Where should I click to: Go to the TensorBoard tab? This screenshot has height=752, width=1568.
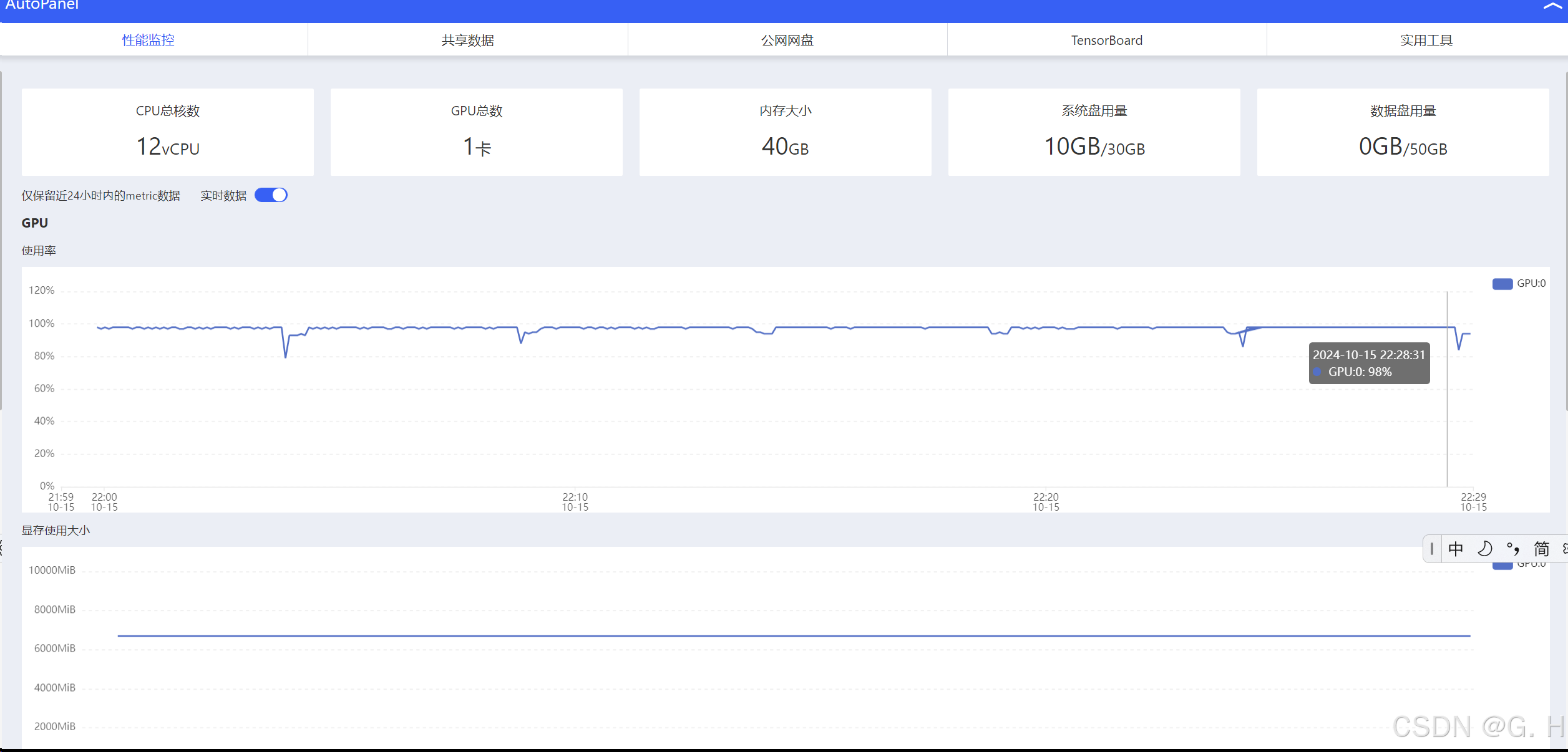coord(1106,41)
